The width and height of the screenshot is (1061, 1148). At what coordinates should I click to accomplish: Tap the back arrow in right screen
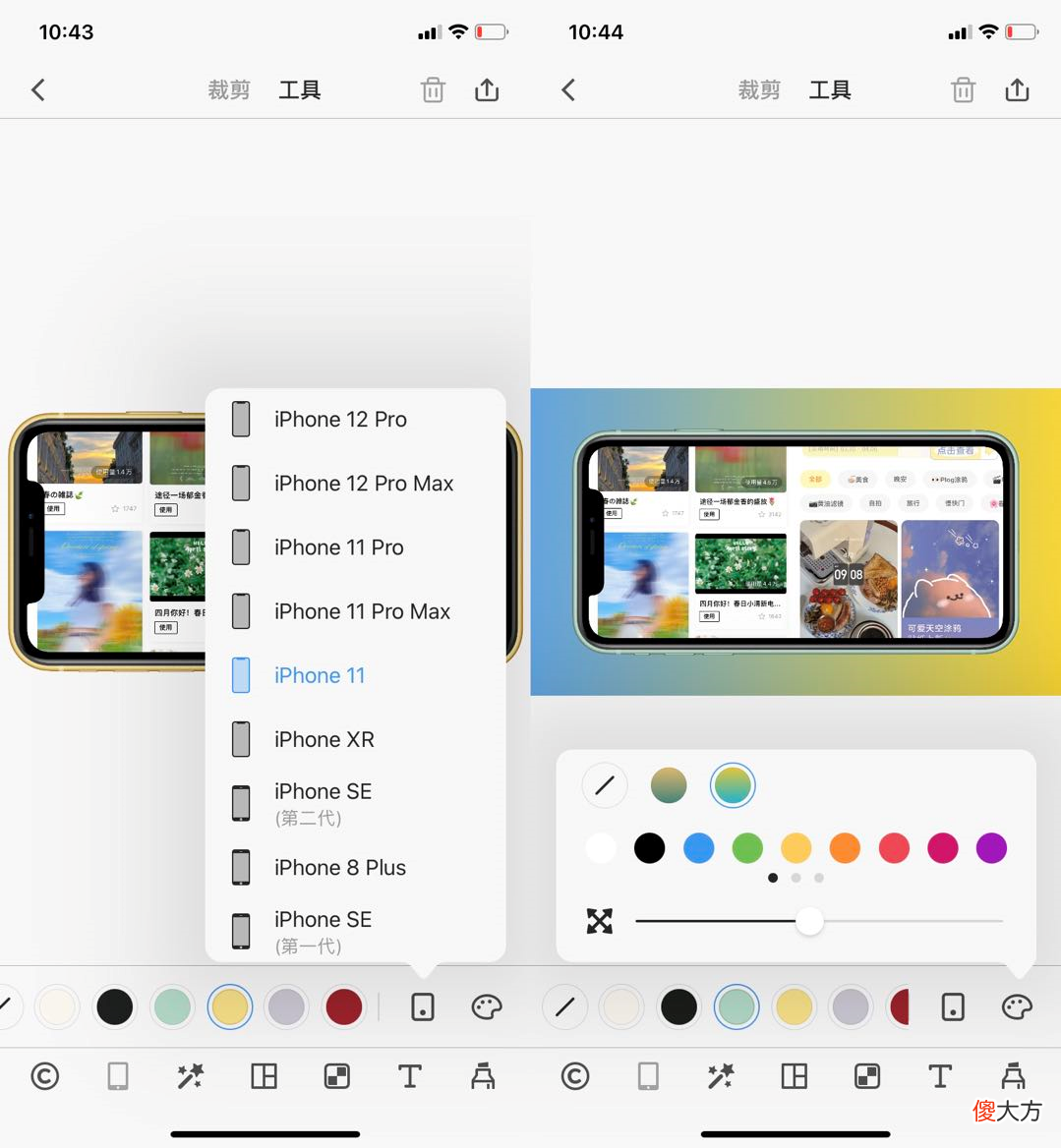tap(569, 90)
